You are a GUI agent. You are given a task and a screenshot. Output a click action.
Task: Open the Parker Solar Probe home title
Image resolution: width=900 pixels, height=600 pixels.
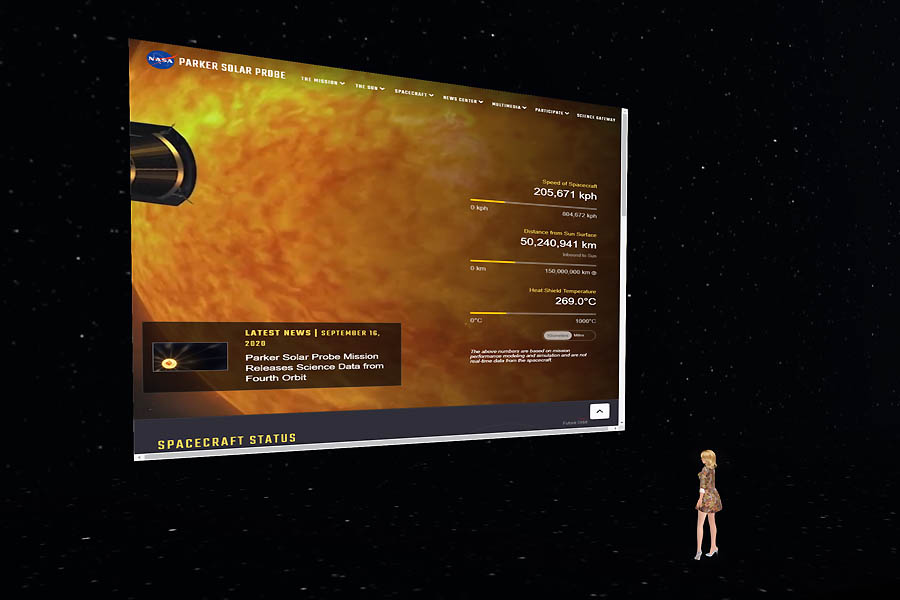[x=232, y=68]
